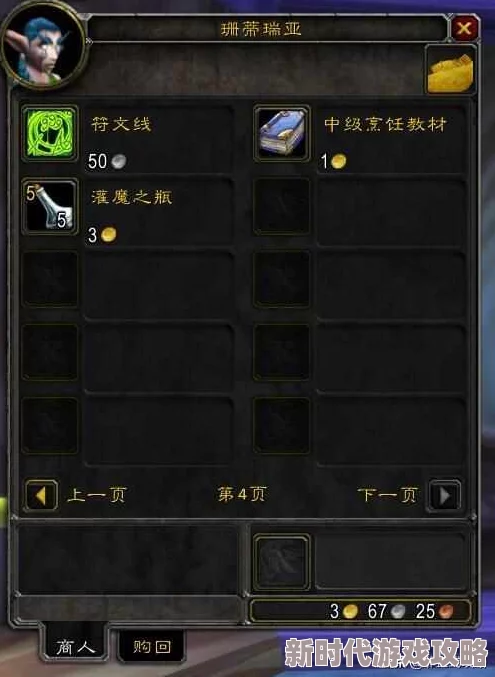Click the buyback item slot icon
495x677 pixels.
coord(282,562)
